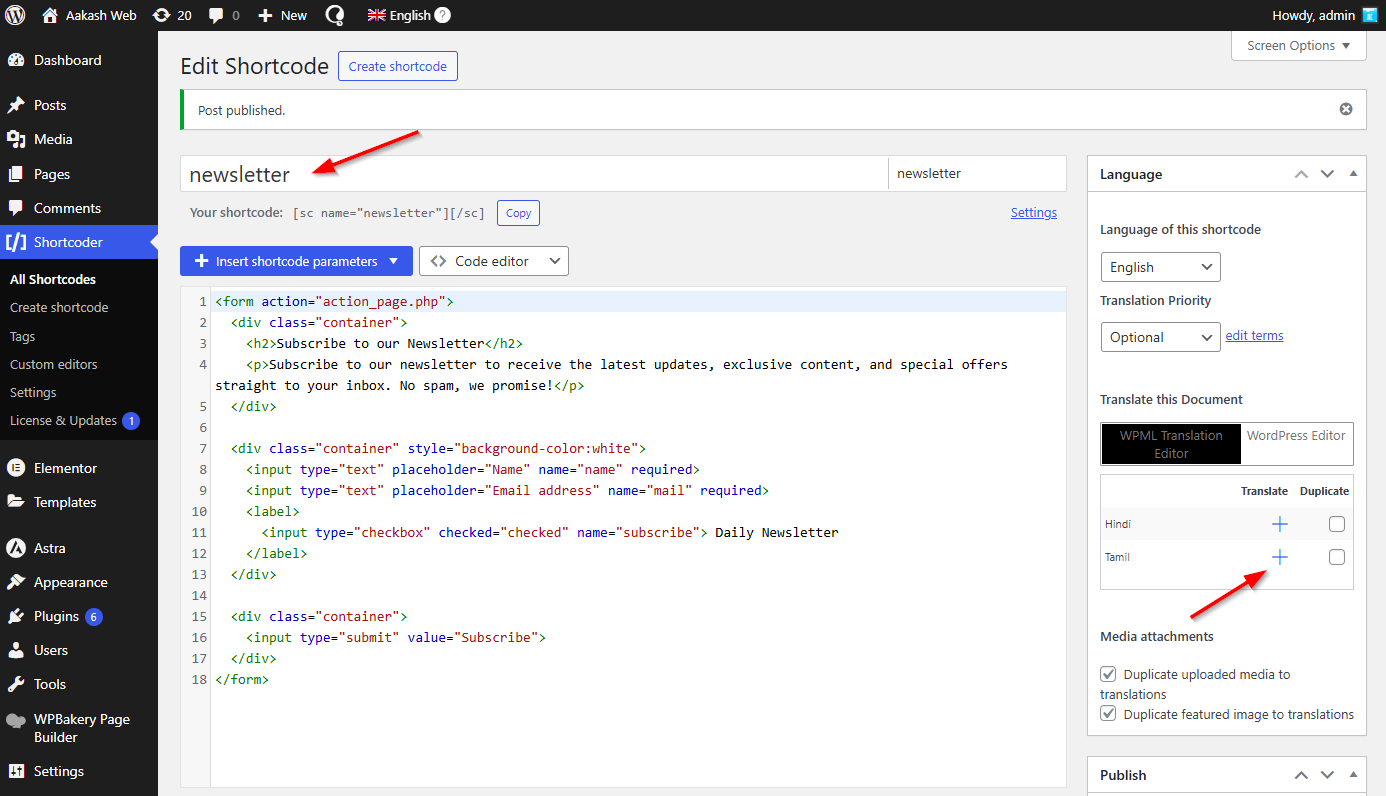Viewport: 1386px width, 796px height.
Task: Select WPML Translation Editor tab
Action: (x=1171, y=444)
